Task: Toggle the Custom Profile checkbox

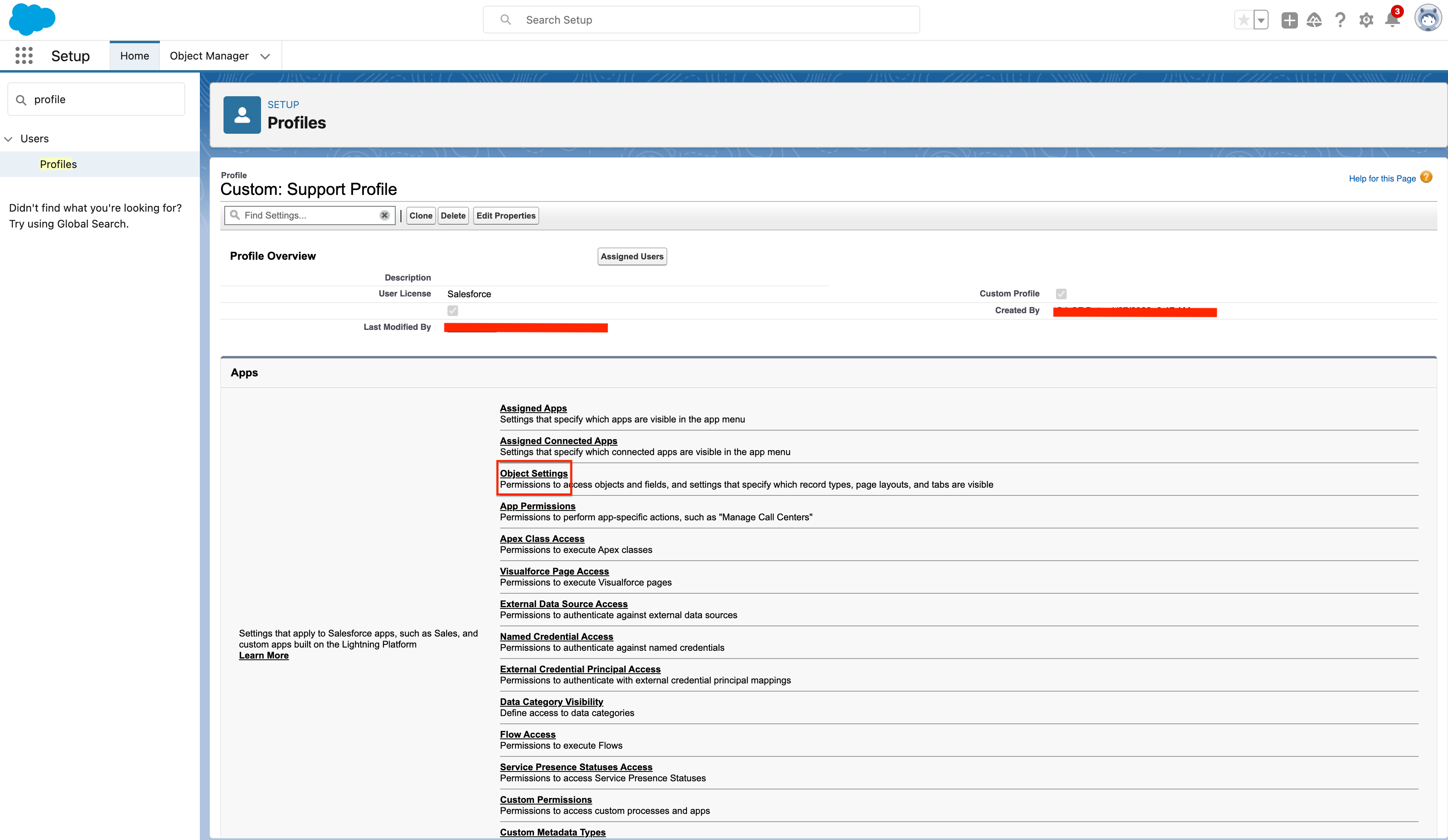Action: (1061, 294)
